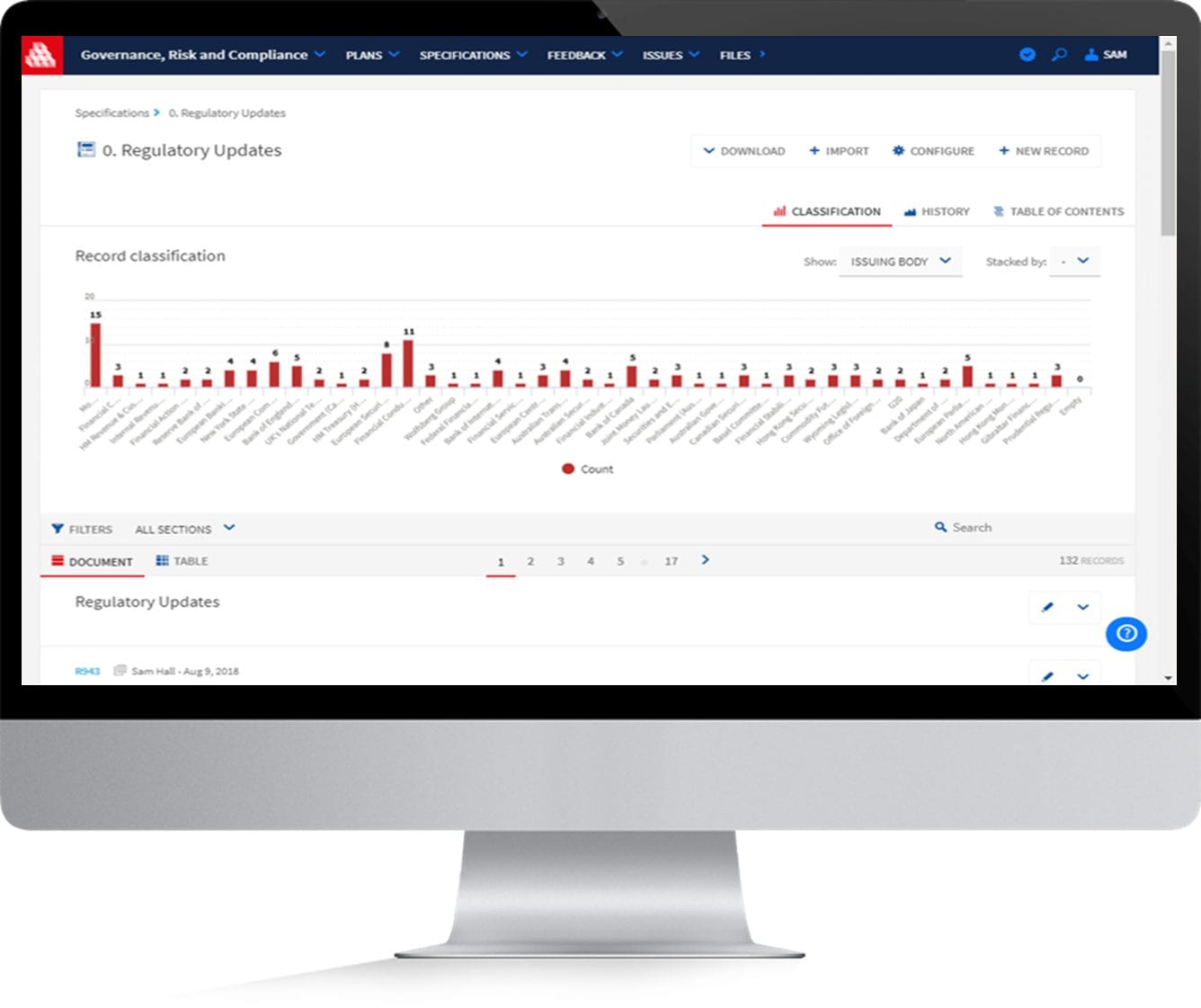Viewport: 1201px width, 1008px height.
Task: Click the Import button
Action: pyautogui.click(x=839, y=151)
